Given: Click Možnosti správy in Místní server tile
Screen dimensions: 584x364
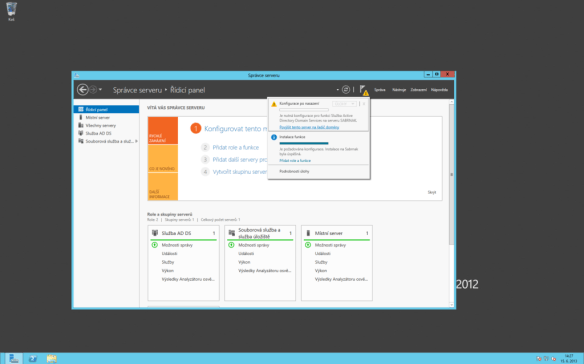Looking at the screenshot, I should point(330,245).
